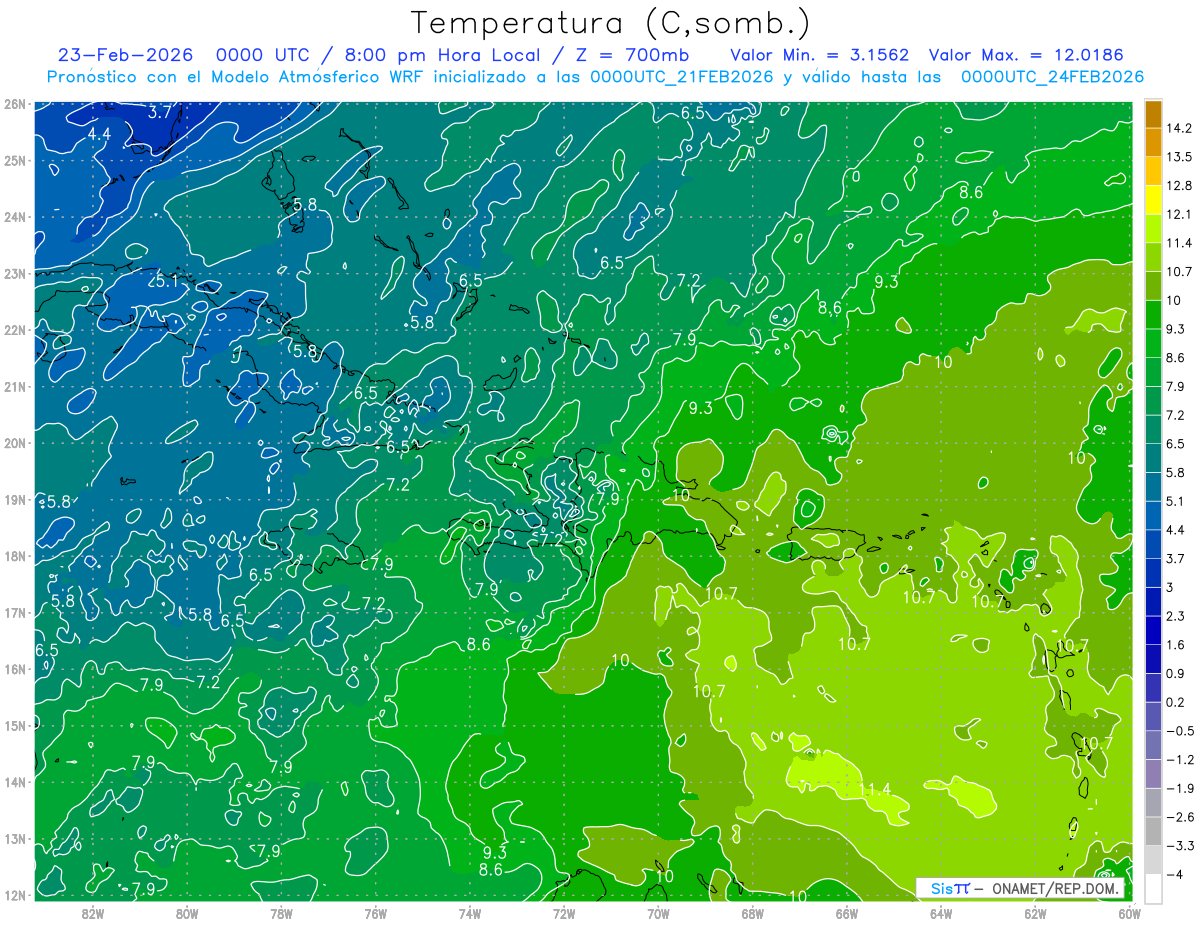Click the colorbar value "-0.5"
The image size is (1200, 927).
click(x=1179, y=731)
